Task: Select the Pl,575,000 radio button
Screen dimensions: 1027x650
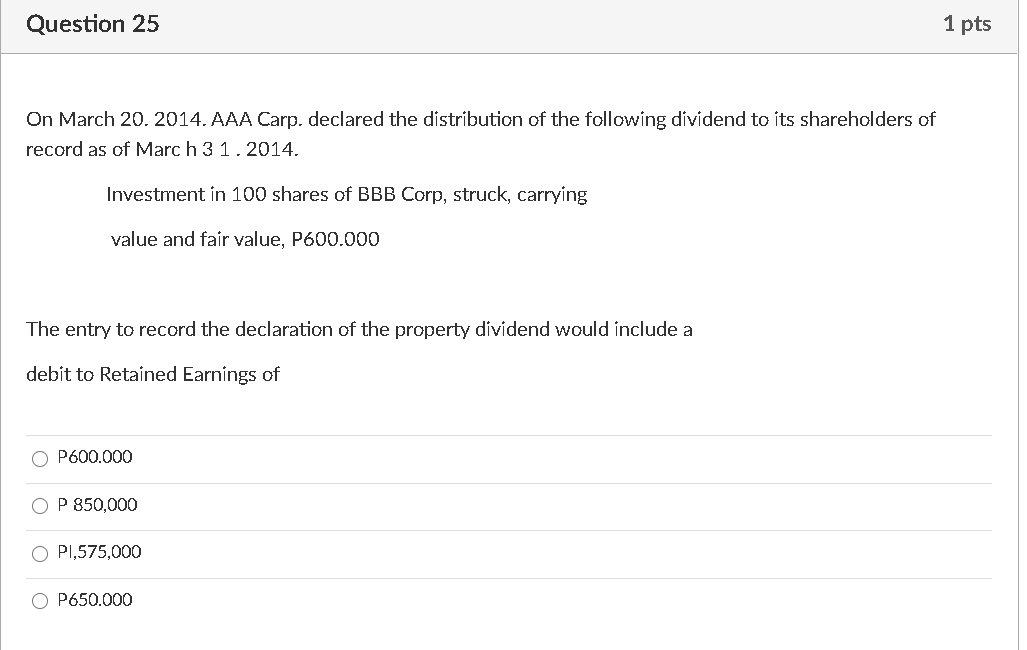Action: coord(40,553)
